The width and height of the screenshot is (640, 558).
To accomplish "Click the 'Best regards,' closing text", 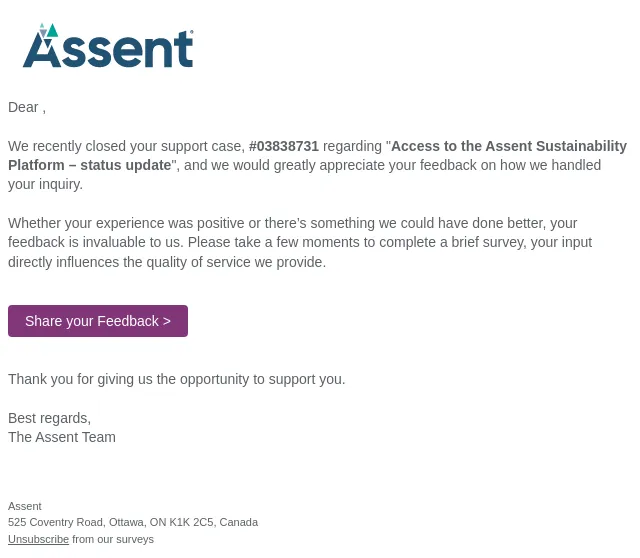I will tap(49, 418).
